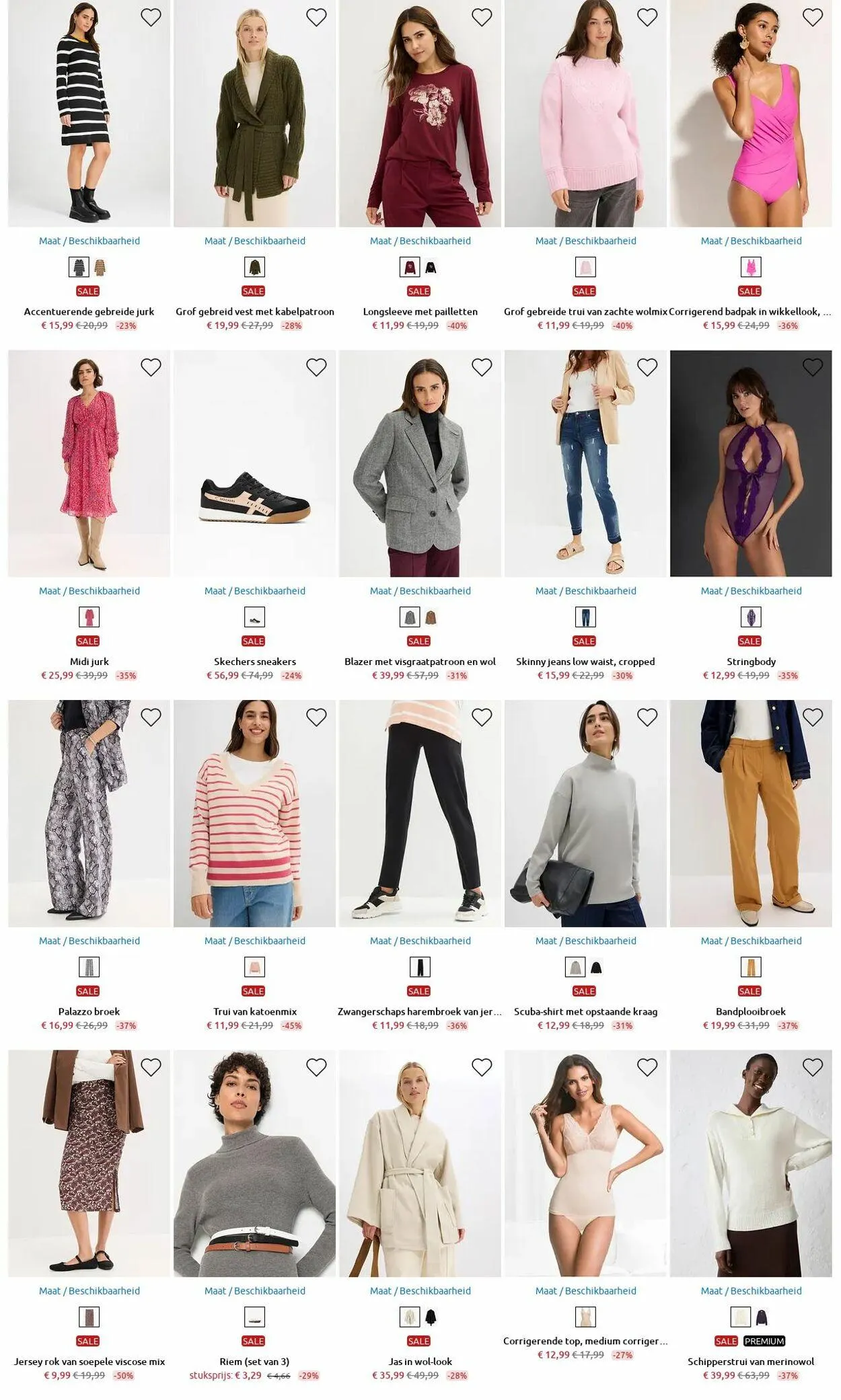Favorite the Accentuerende gebreide jurk with heart
The height and width of the screenshot is (1400, 841).
click(x=151, y=17)
